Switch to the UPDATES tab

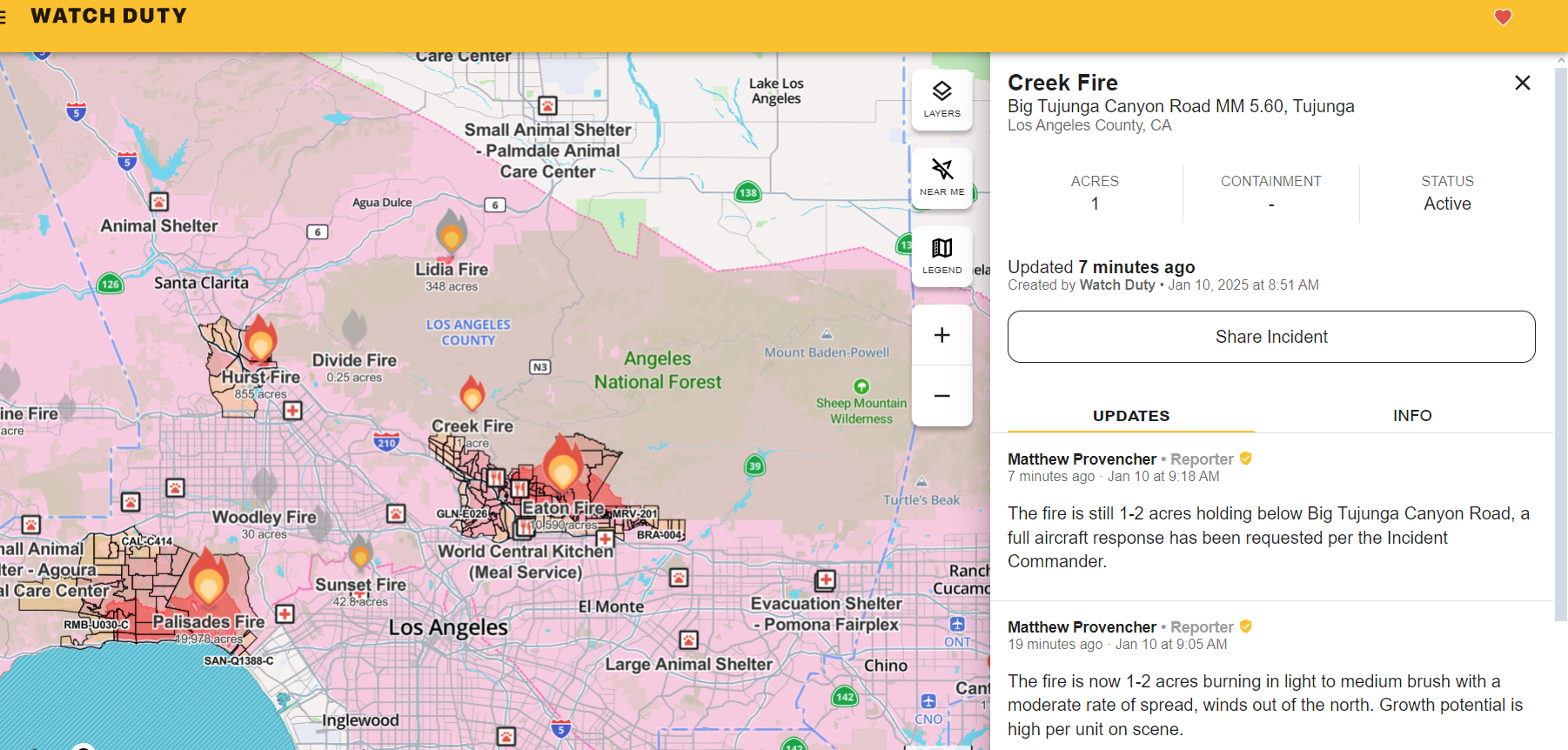[x=1131, y=416]
